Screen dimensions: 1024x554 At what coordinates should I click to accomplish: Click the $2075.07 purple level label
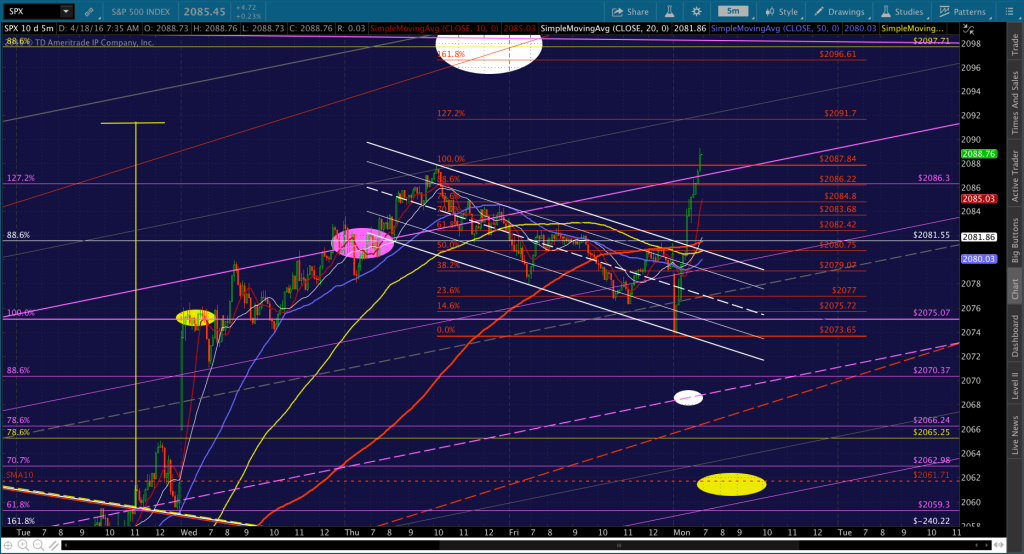931,313
